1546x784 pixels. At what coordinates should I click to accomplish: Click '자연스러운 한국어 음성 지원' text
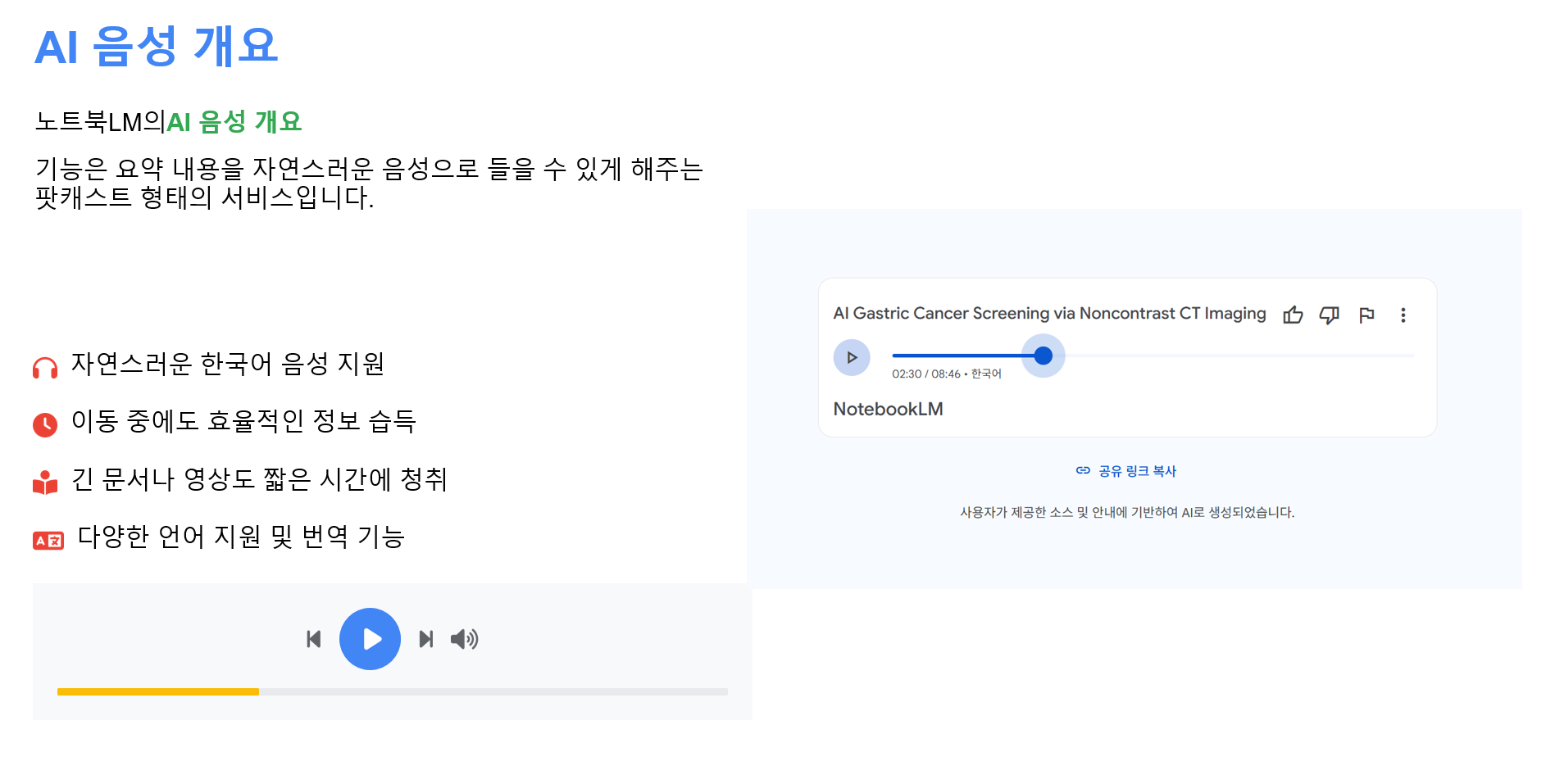pos(228,364)
